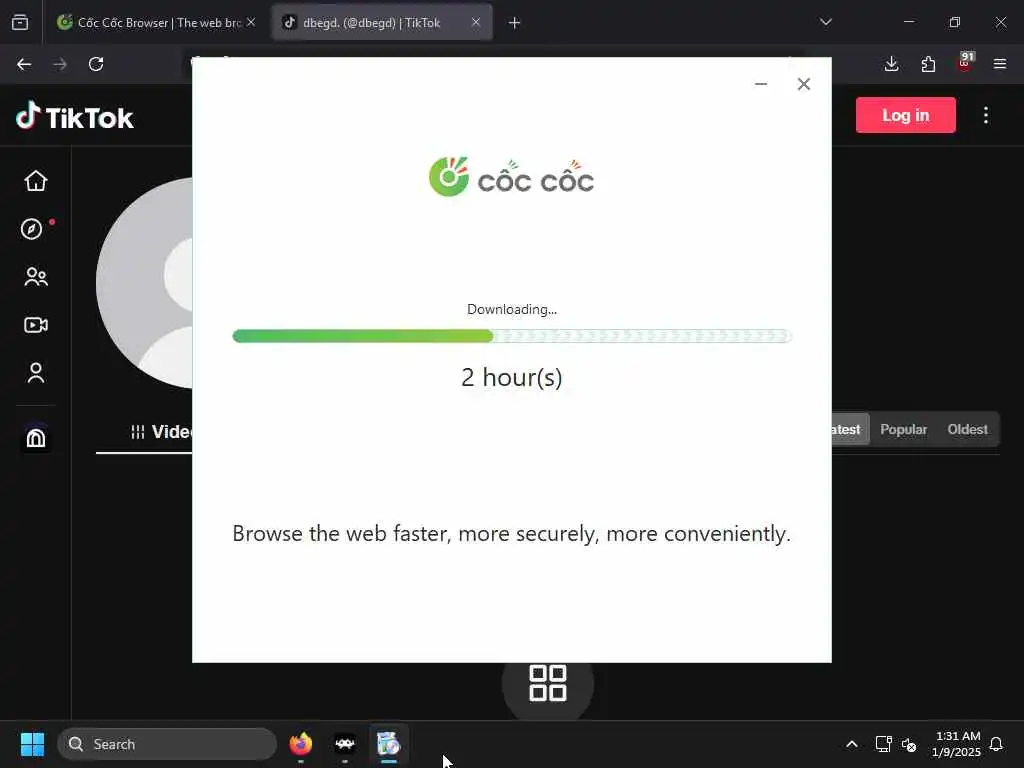Open TikTok three-dot more options menu

(x=985, y=115)
